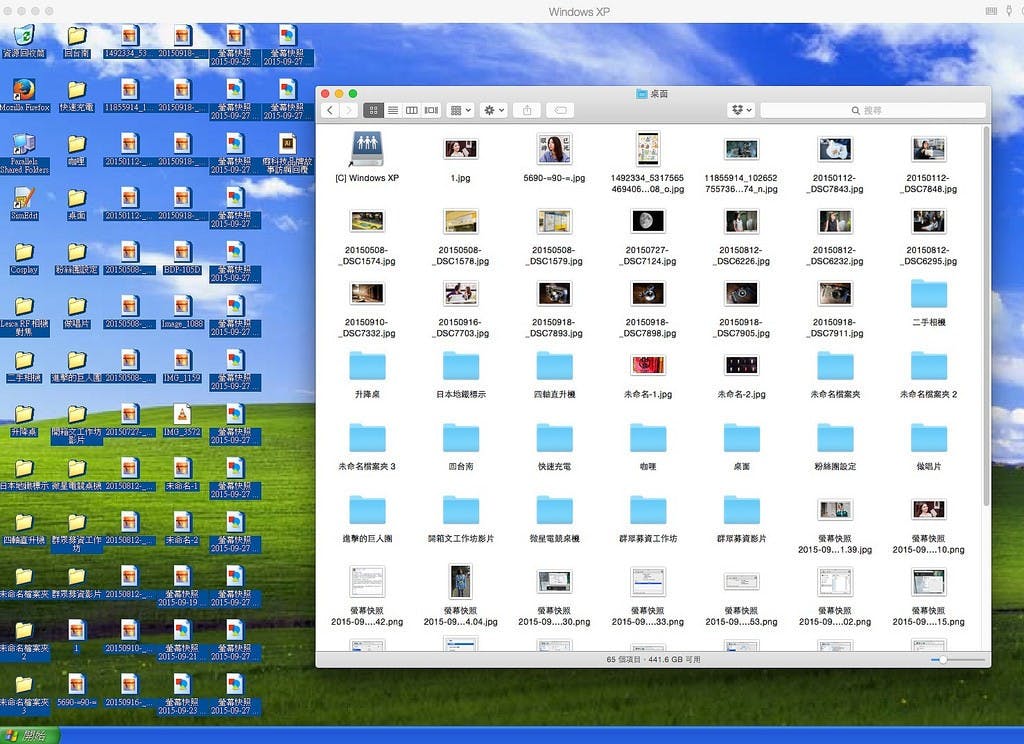This screenshot has height=744, width=1024.
Task: Select the [C] Windows XP drive
Action: click(366, 150)
